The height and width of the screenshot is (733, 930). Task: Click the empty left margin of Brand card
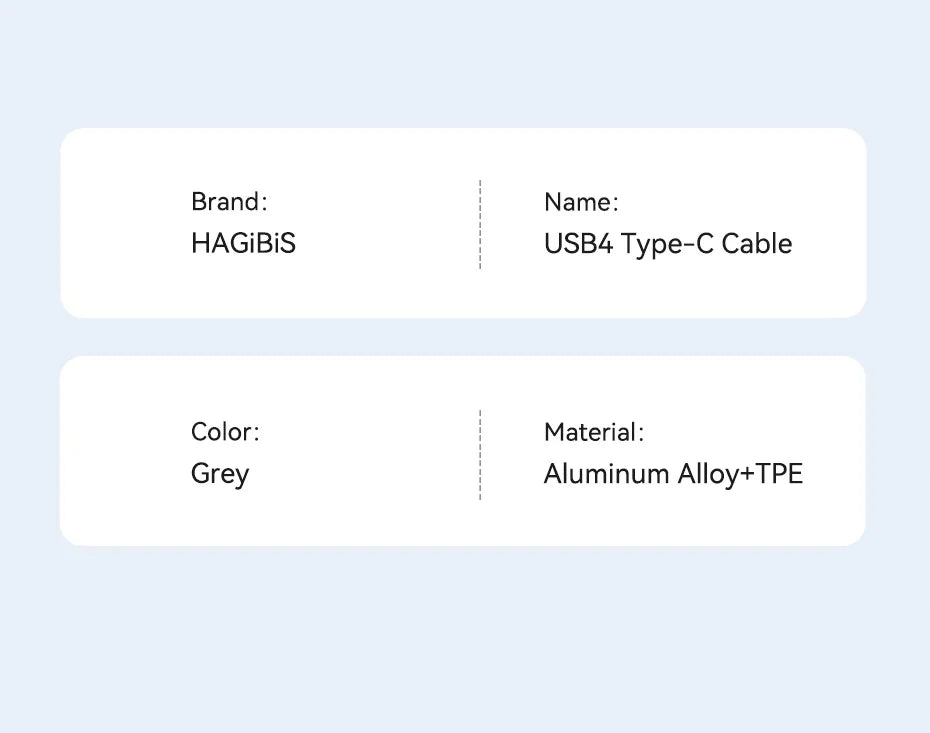point(120,223)
